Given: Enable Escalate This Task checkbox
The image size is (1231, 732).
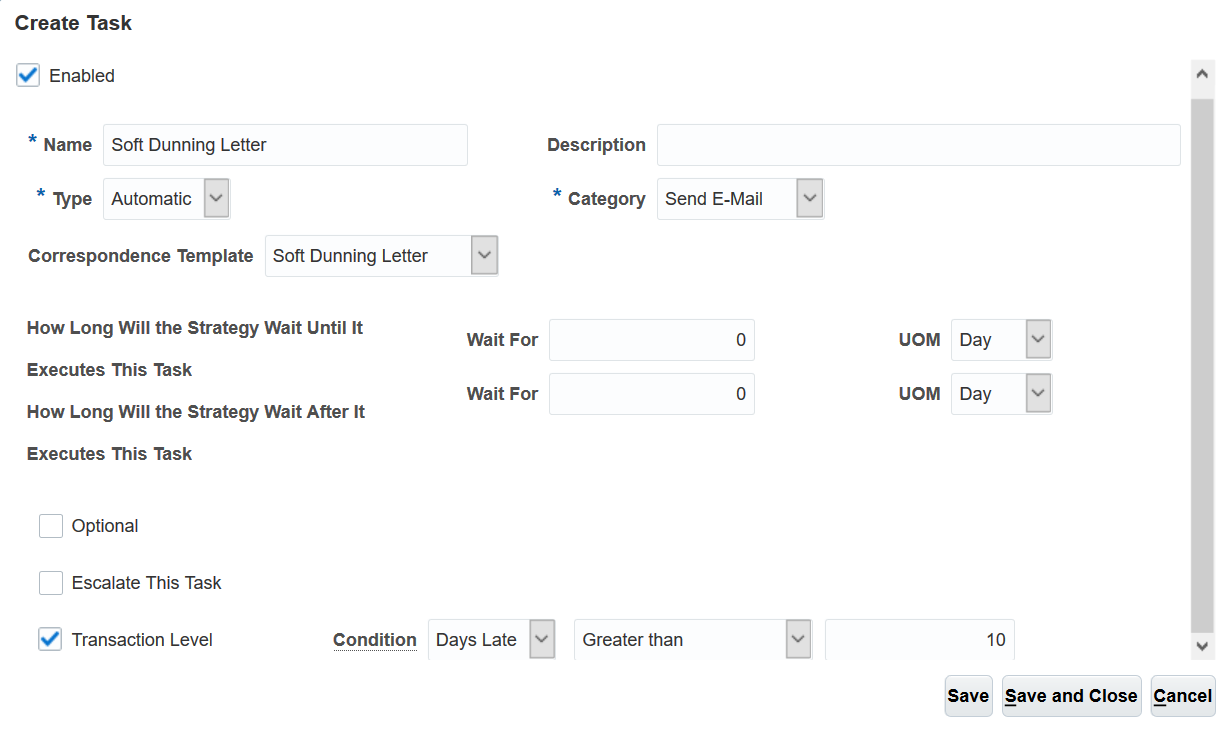Looking at the screenshot, I should tap(51, 583).
